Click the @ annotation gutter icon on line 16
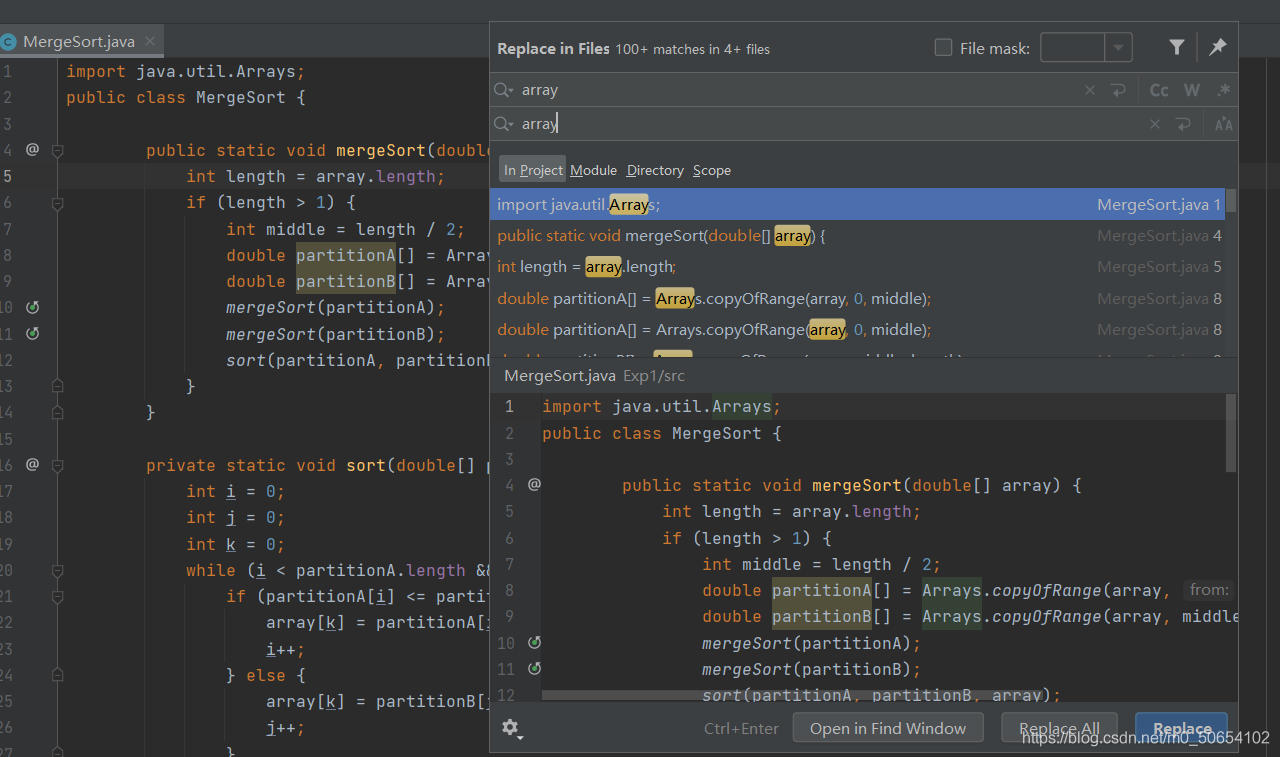The image size is (1280, 757). [32, 464]
